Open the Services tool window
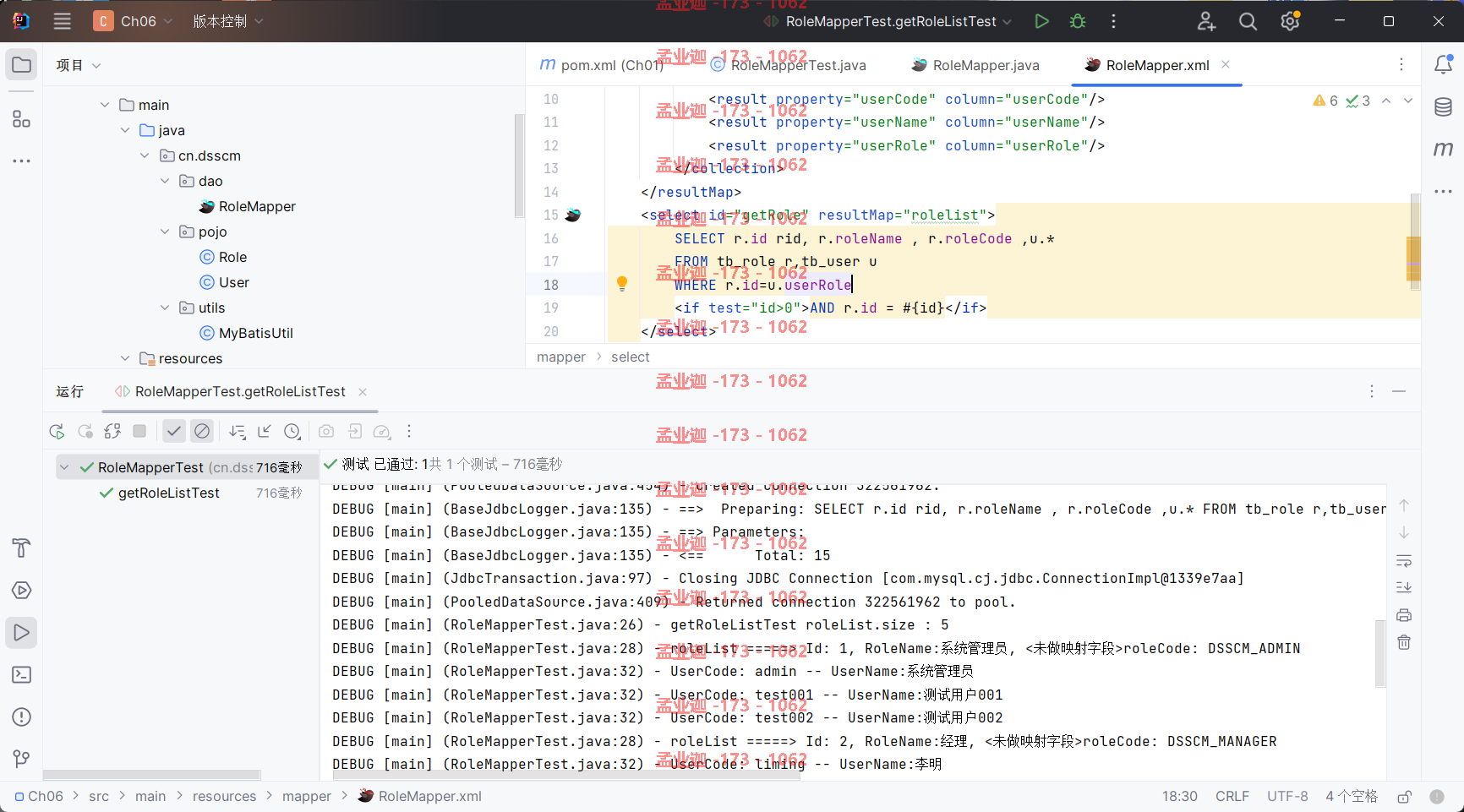The image size is (1464, 812). [x=22, y=590]
